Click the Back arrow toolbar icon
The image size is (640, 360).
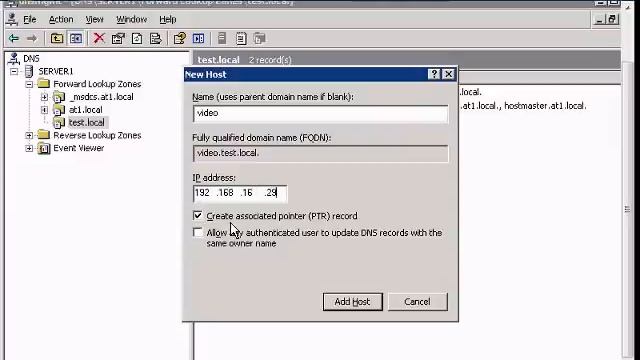(14, 38)
